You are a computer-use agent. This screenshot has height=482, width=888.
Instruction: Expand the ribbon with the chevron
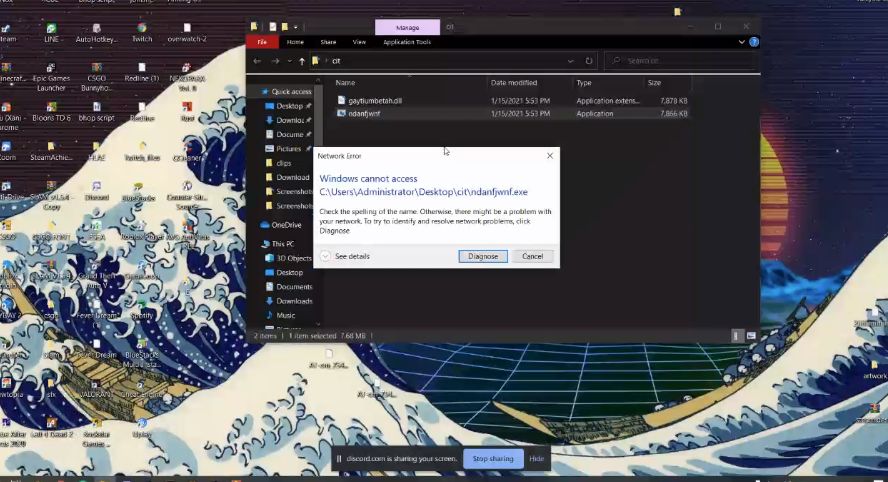tap(741, 42)
